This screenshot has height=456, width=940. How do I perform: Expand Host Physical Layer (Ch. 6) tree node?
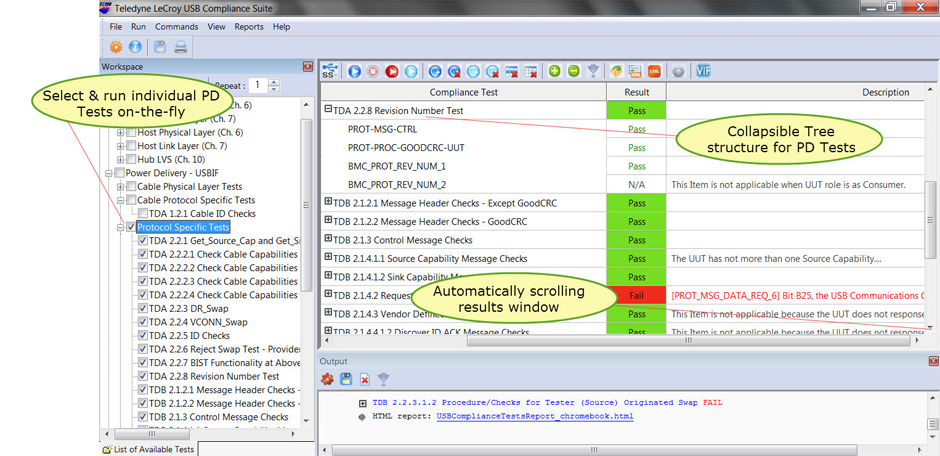coord(120,132)
